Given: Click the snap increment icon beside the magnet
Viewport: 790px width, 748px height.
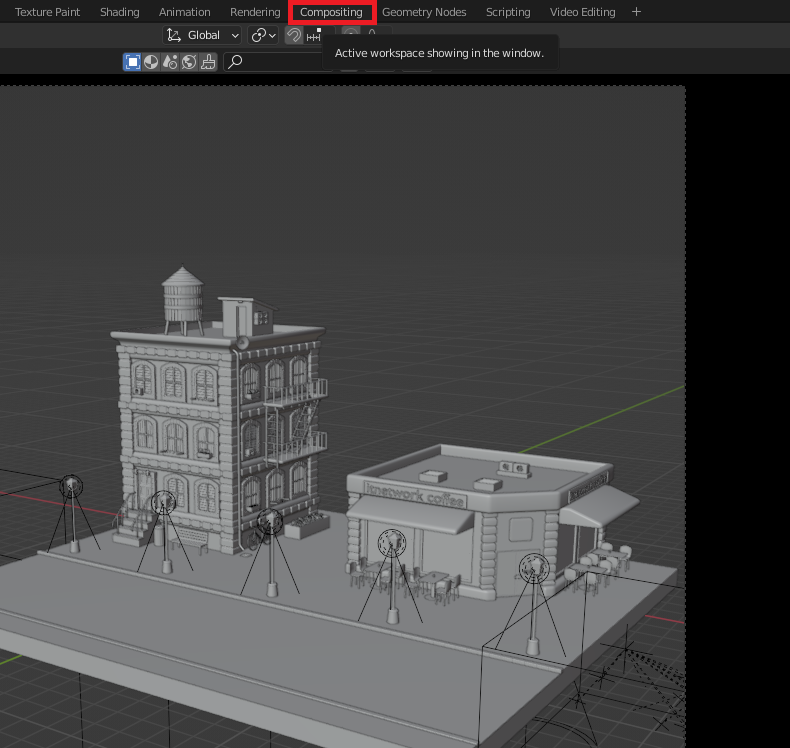Looking at the screenshot, I should tap(314, 35).
